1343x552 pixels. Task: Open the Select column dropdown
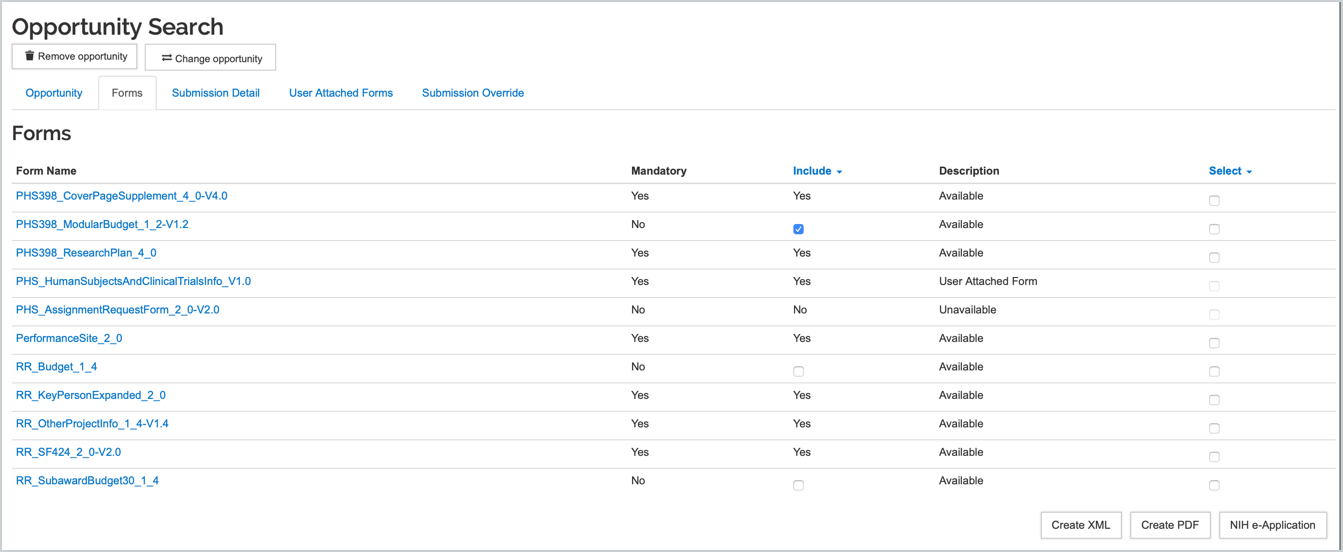point(1230,171)
